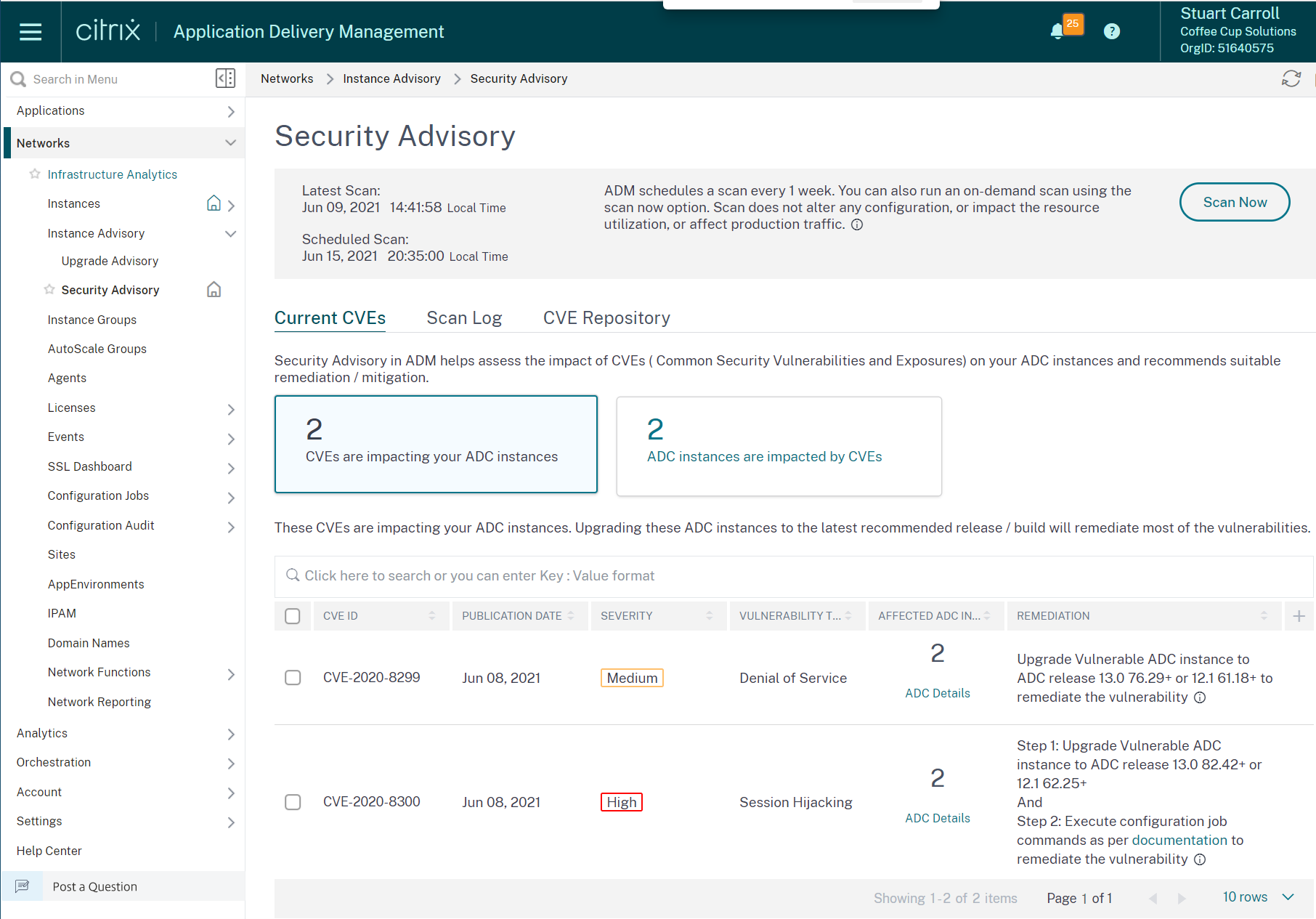This screenshot has width=1316, height=919.
Task: Add a column with the plus icon
Action: [1299, 615]
